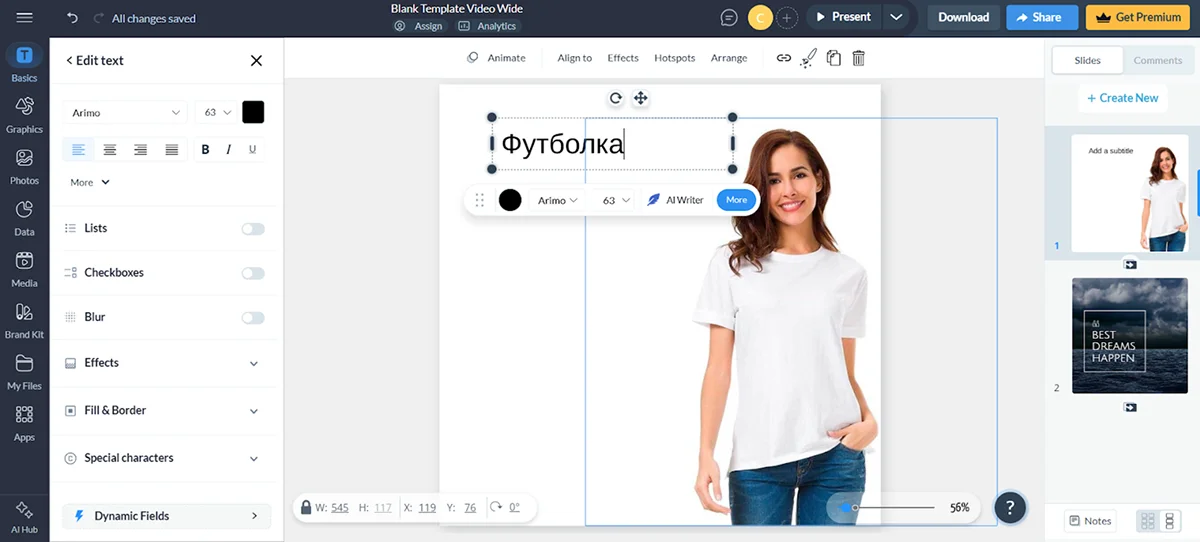Center align the text
Image resolution: width=1200 pixels, height=542 pixels.
pos(110,150)
